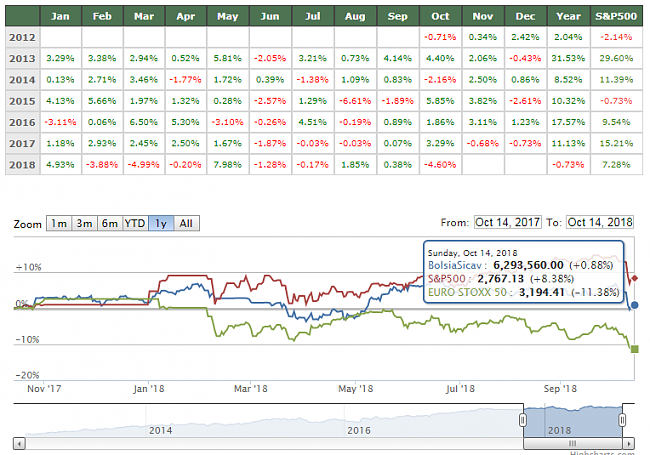Viewport: 650px width, 455px height.
Task: Click the green EURO STOXX 50 square marker
Action: 635,348
